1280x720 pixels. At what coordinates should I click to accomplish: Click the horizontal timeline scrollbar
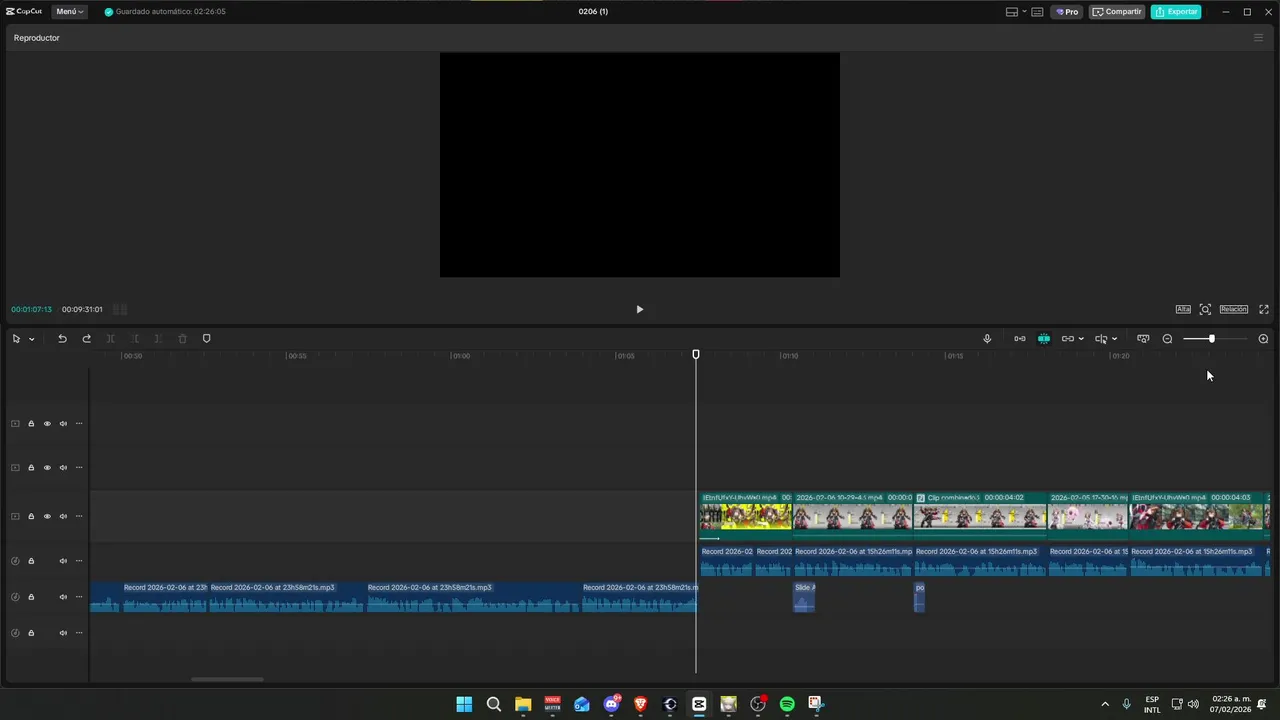pos(227,679)
